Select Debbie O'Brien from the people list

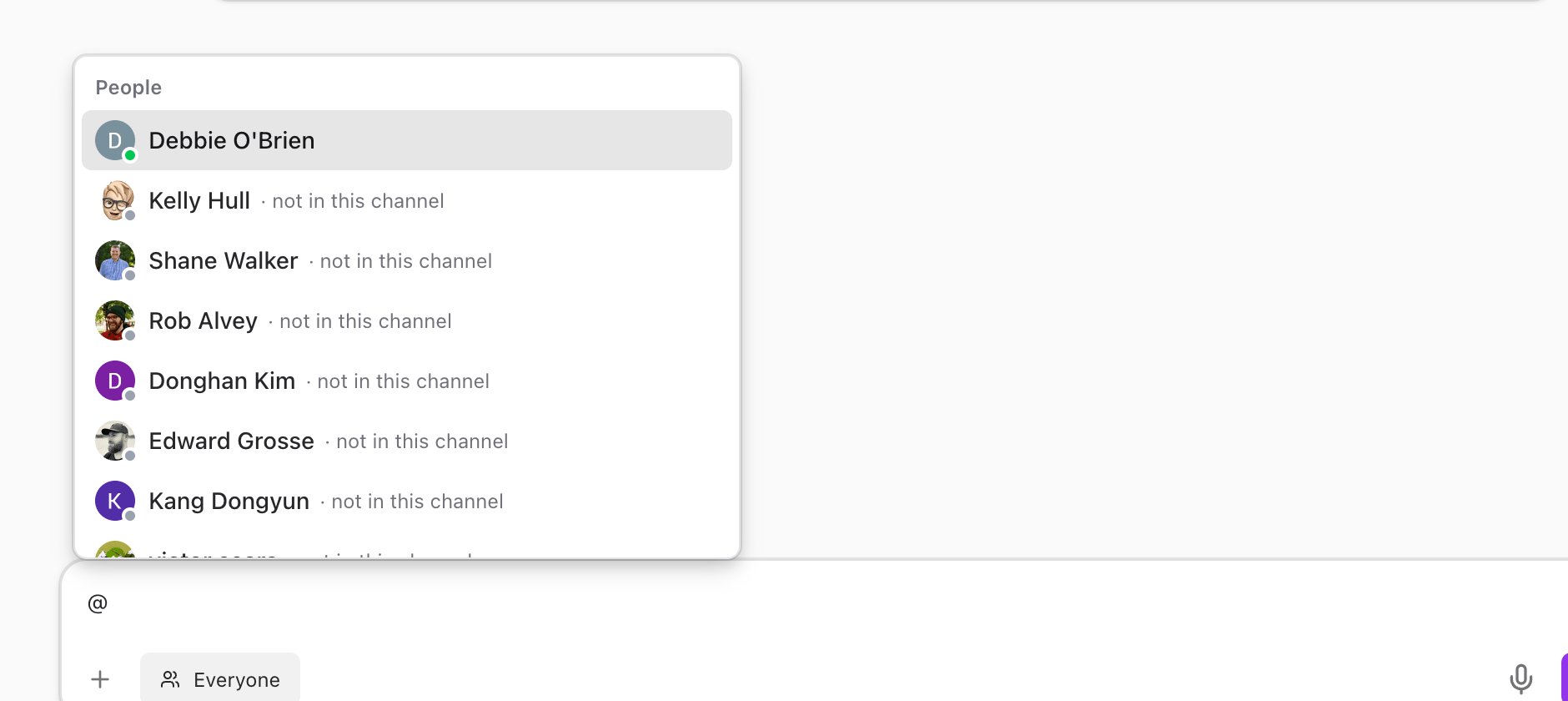click(x=407, y=140)
